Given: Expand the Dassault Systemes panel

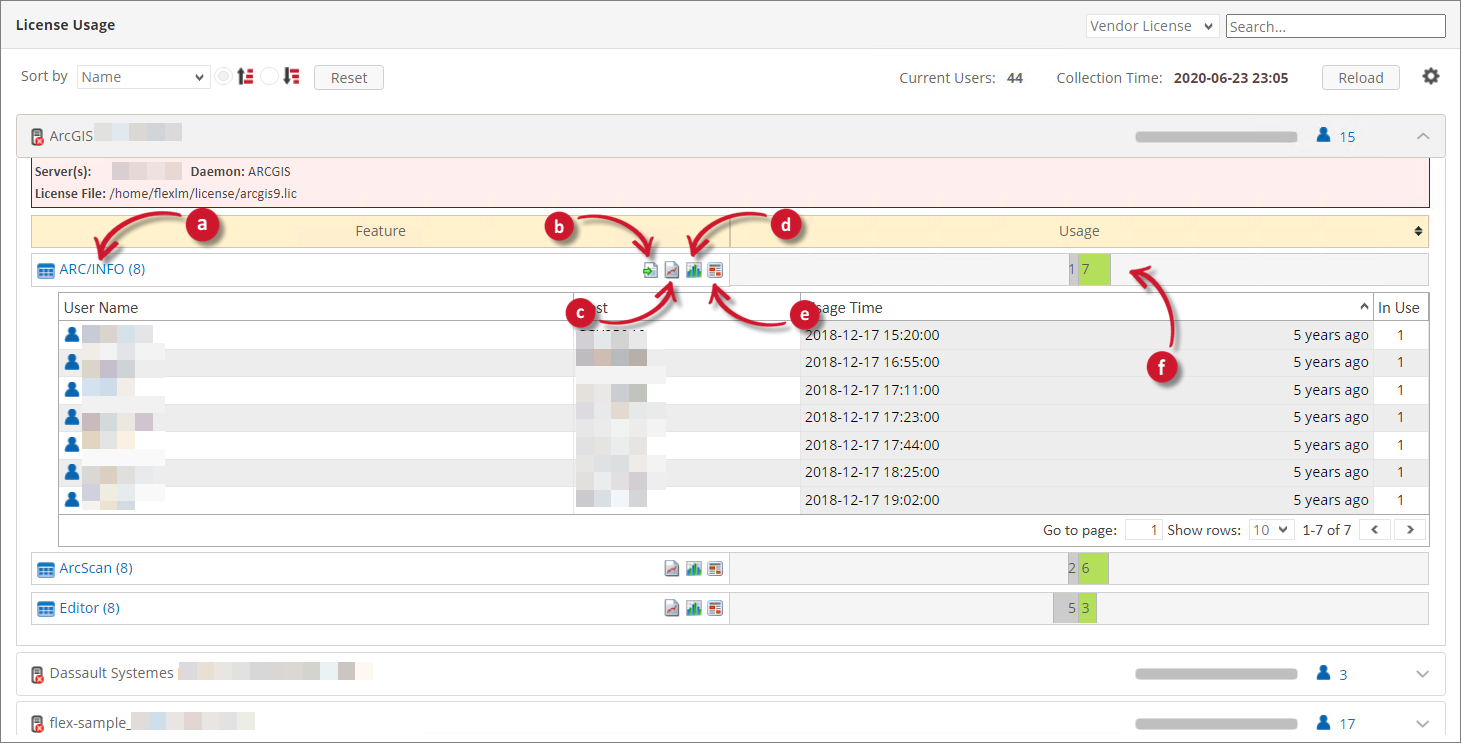Looking at the screenshot, I should tap(1423, 674).
